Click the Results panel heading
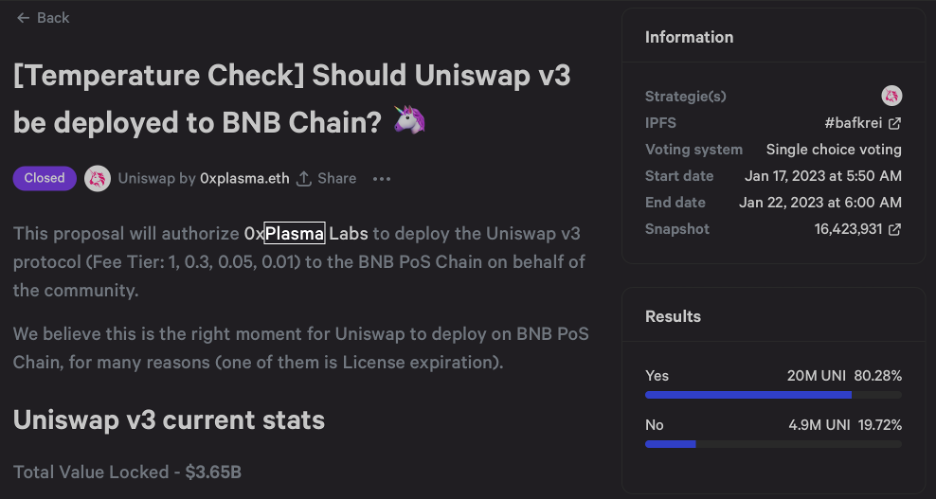 (x=673, y=316)
